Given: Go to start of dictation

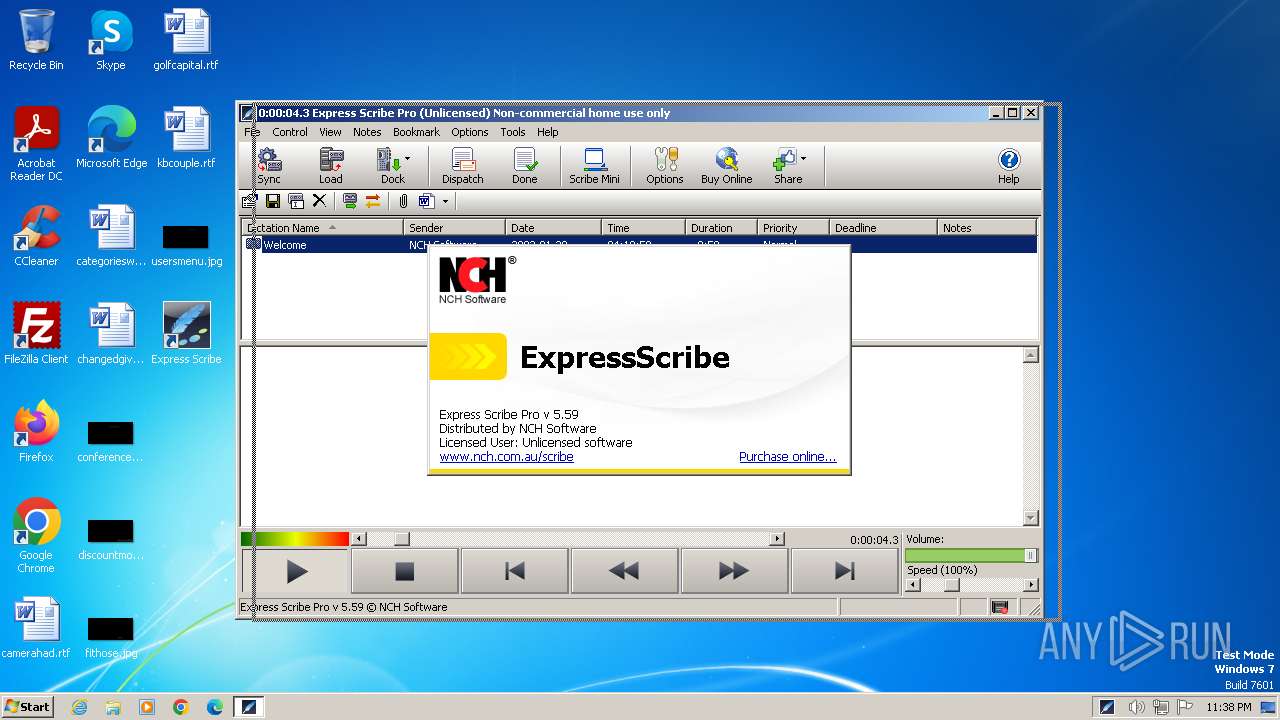Looking at the screenshot, I should tap(514, 571).
